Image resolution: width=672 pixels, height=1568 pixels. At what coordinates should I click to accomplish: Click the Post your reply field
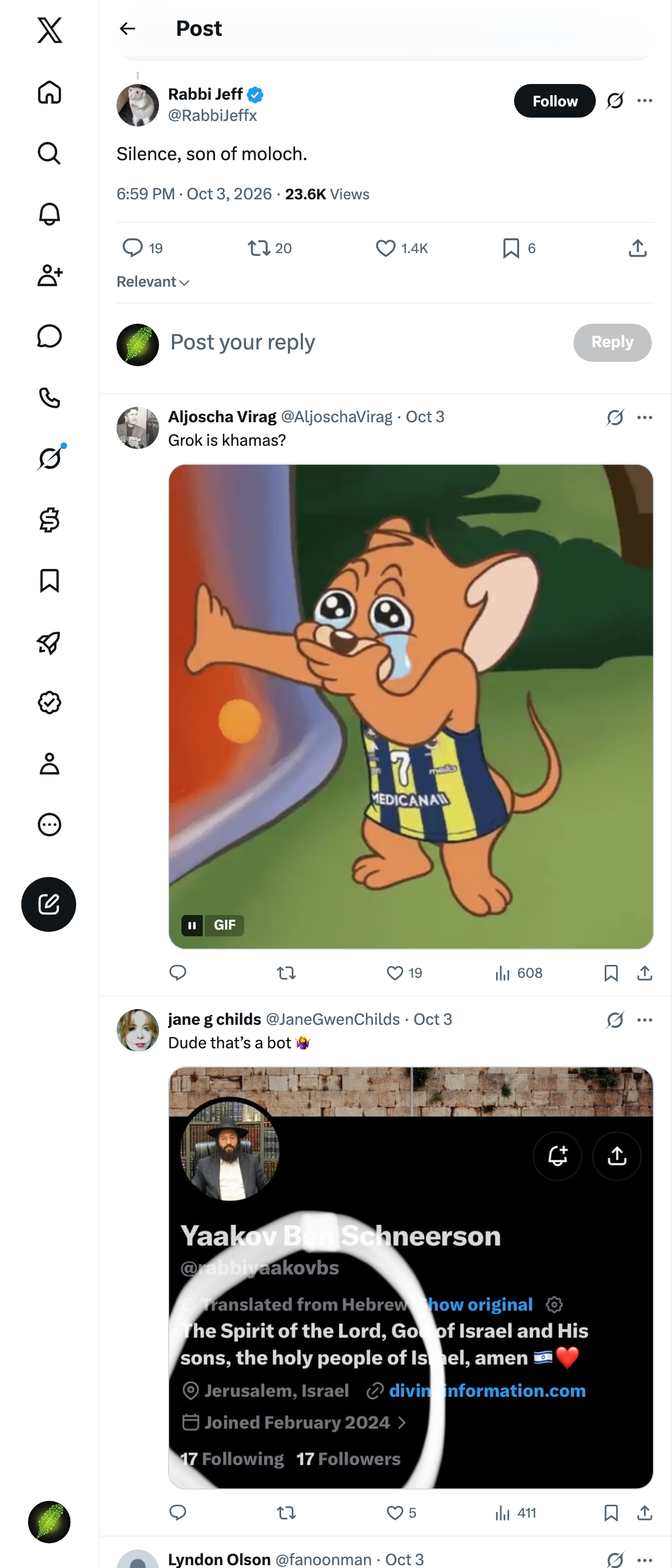[x=365, y=343]
